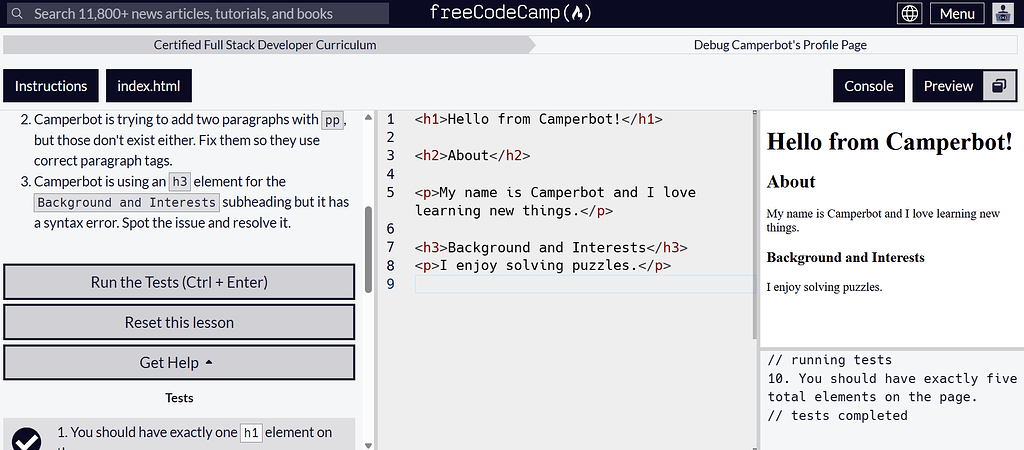Reset this lesson
This screenshot has height=450, width=1024.
pyautogui.click(x=179, y=323)
